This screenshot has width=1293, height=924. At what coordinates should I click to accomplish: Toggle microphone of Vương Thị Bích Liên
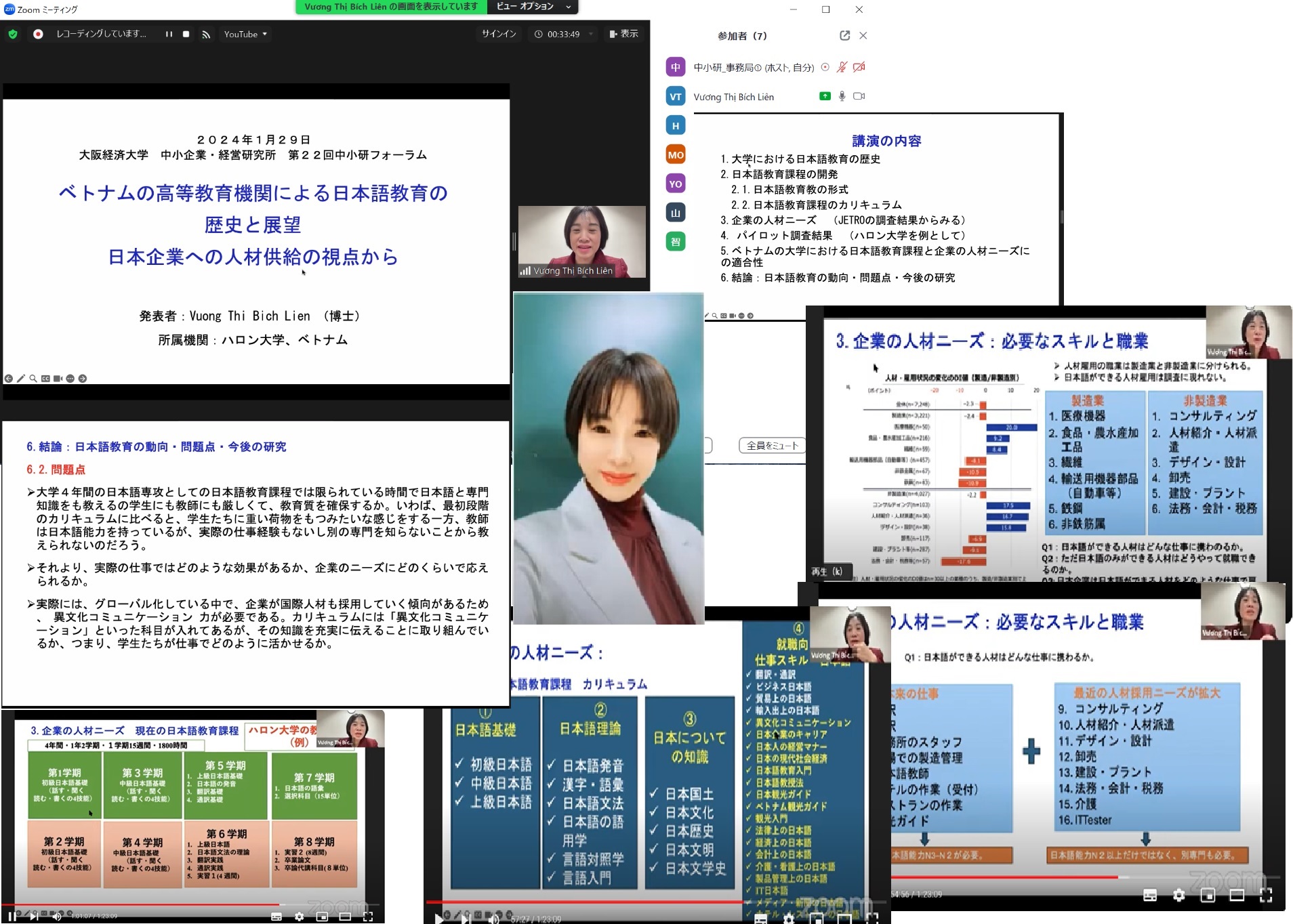842,96
